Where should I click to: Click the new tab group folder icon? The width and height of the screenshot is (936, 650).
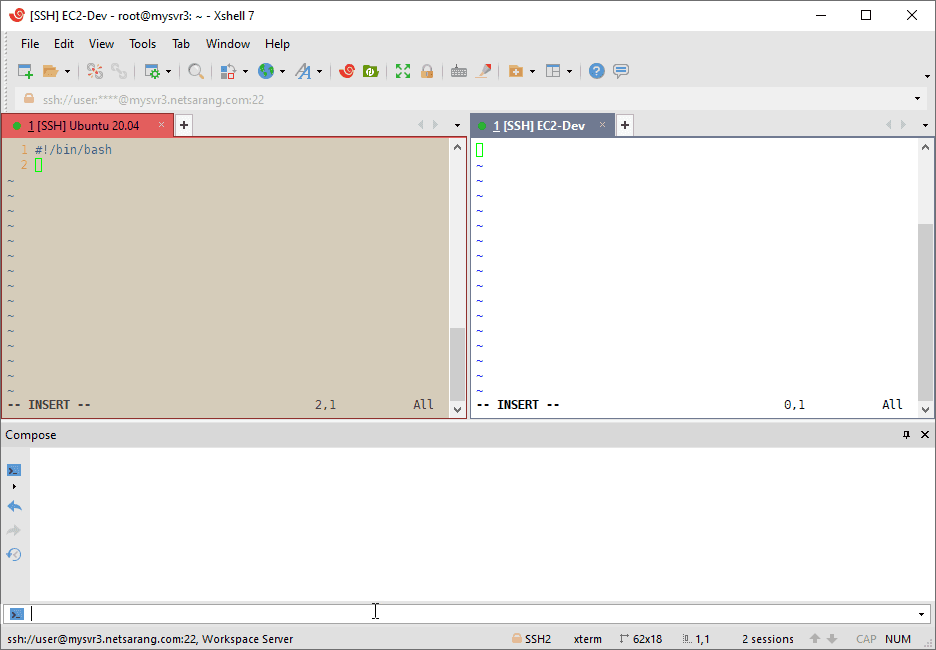[516, 72]
